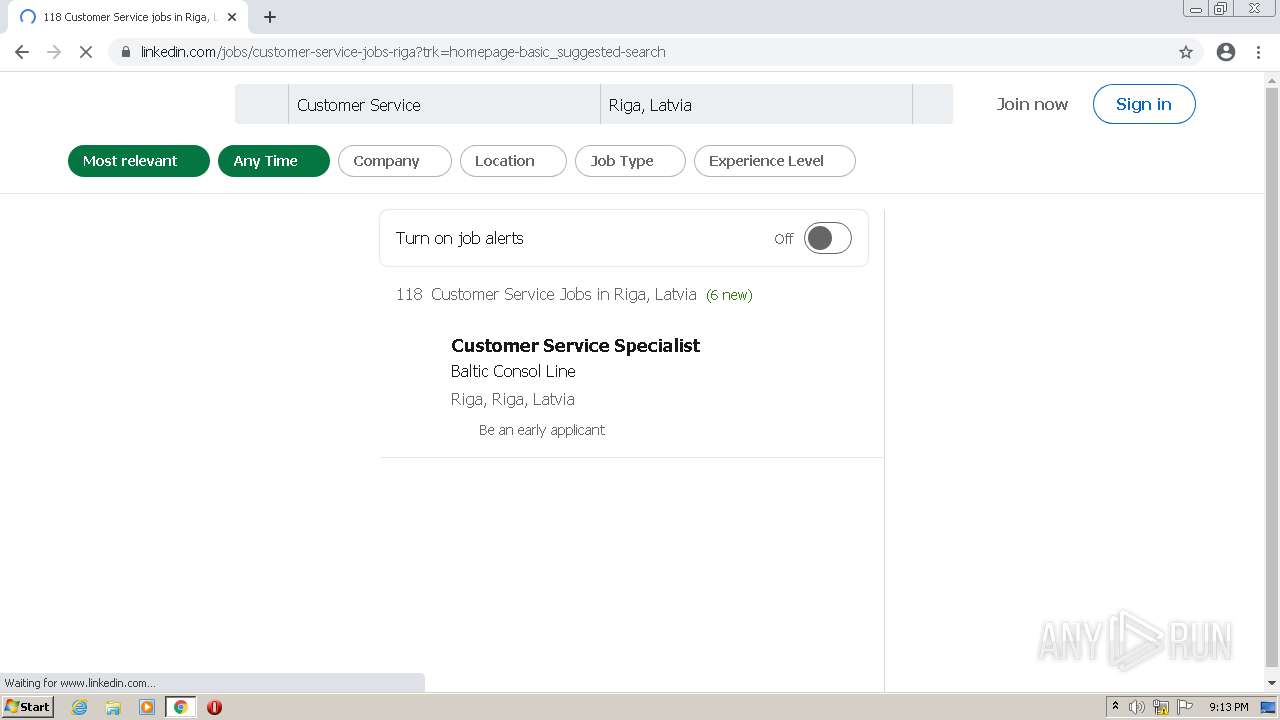Screen dimensions: 1280x720
Task: Click the 118 Customer Service Jobs heading
Action: 546,294
